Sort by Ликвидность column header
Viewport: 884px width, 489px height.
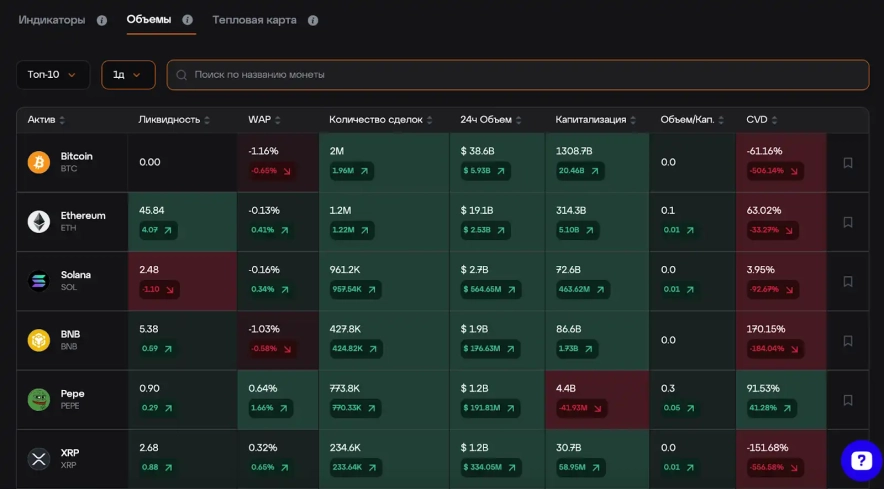tap(174, 120)
